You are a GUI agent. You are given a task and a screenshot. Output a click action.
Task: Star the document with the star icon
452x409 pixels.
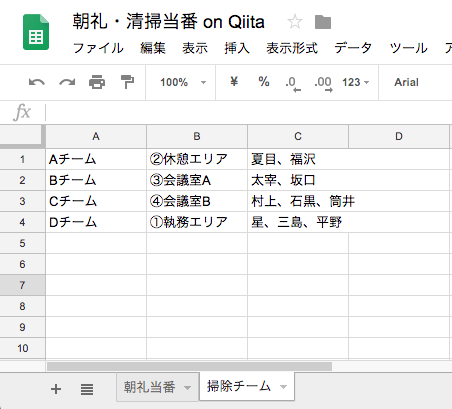click(x=295, y=22)
